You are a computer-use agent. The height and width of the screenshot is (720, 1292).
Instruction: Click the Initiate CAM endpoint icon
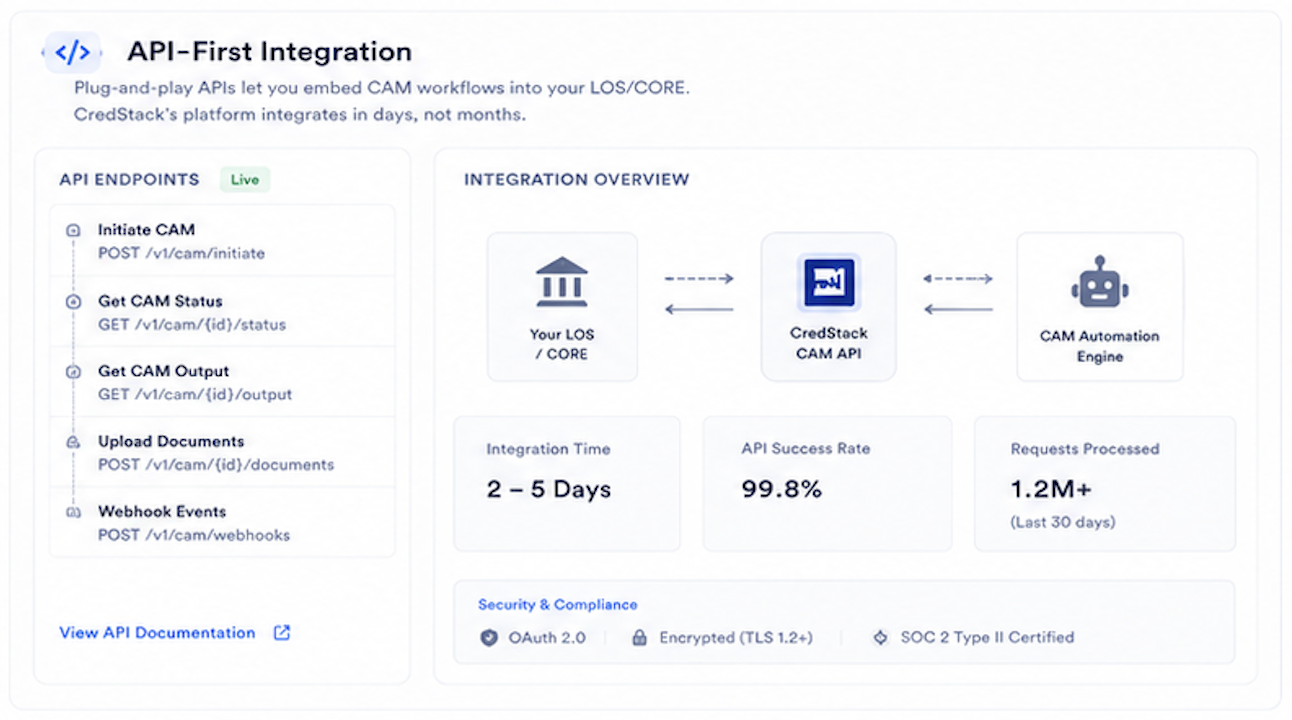coord(73,230)
